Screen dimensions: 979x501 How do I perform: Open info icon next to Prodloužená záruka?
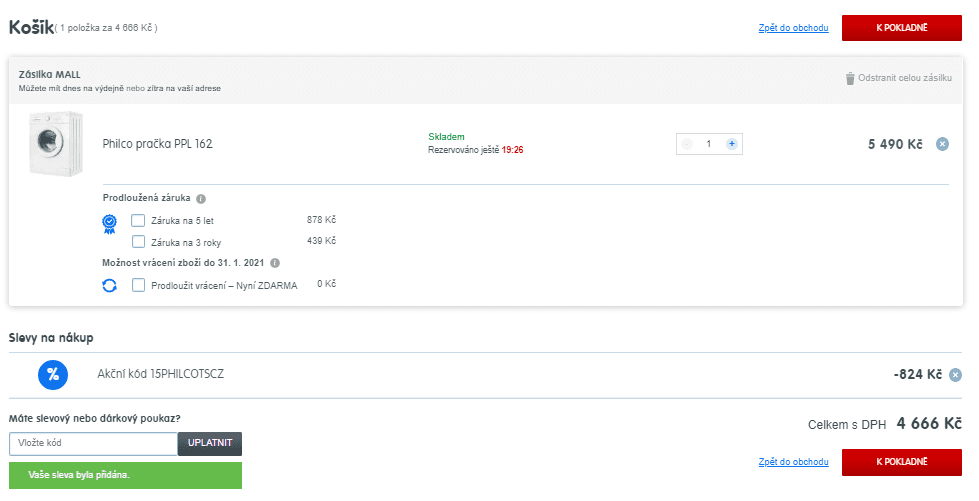[x=200, y=199]
